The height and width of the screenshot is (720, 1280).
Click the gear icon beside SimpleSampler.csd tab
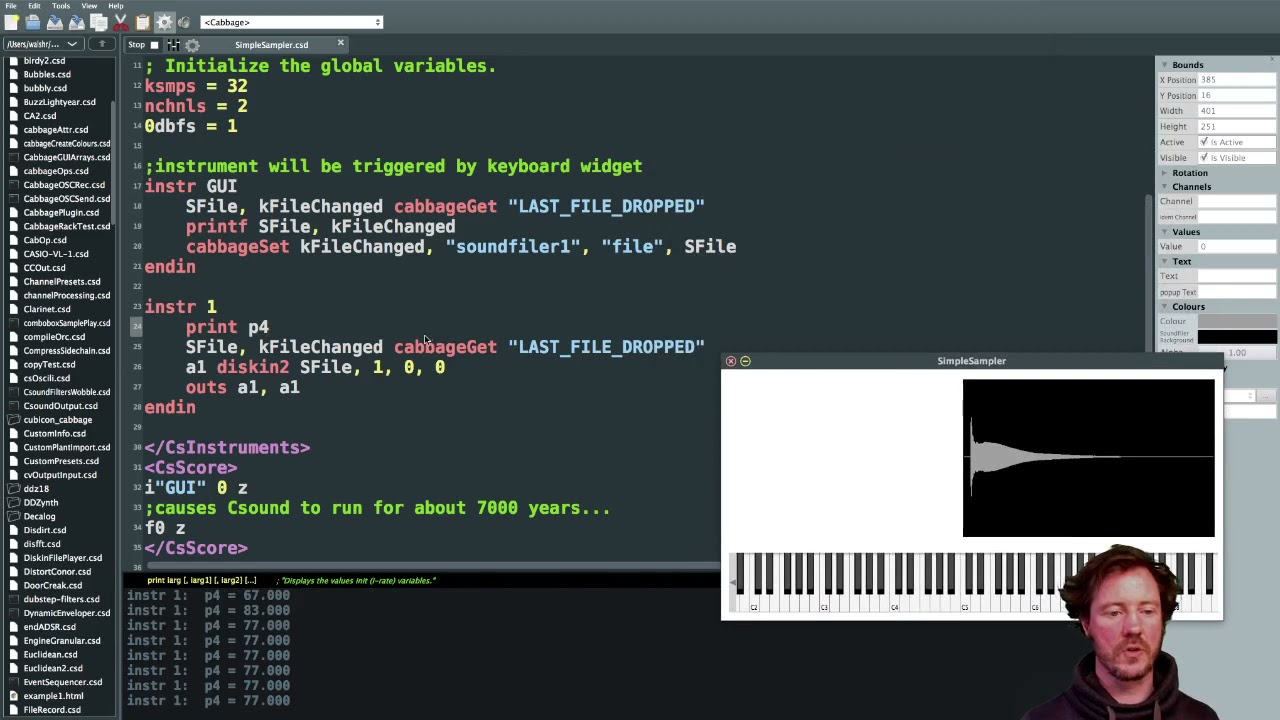tap(192, 45)
